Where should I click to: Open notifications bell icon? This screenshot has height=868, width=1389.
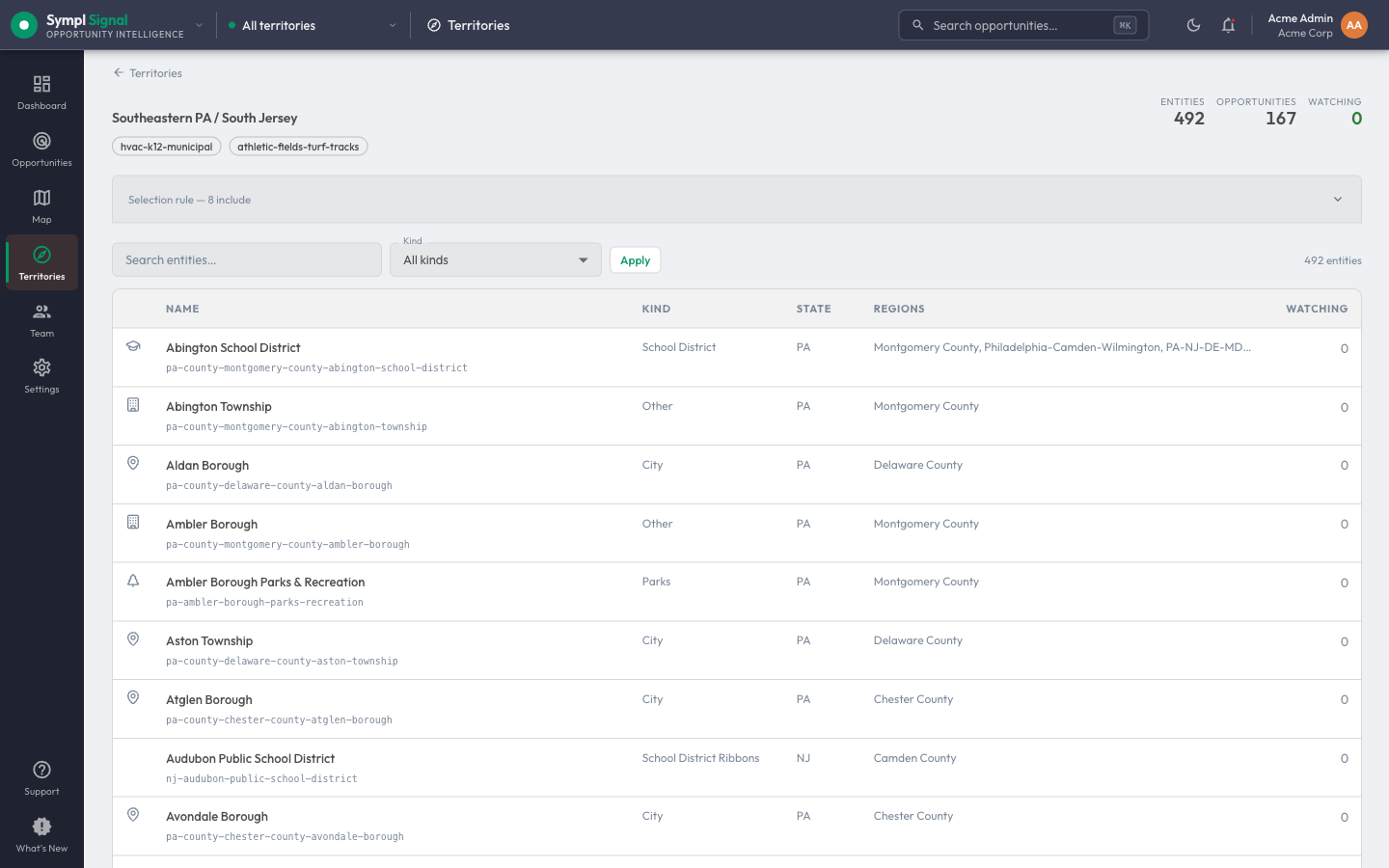click(1228, 25)
